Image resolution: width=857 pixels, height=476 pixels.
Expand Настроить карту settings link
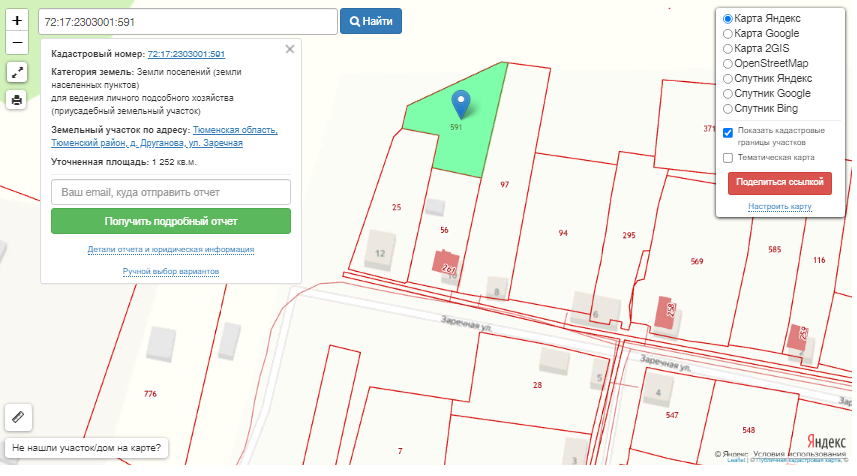click(x=779, y=207)
